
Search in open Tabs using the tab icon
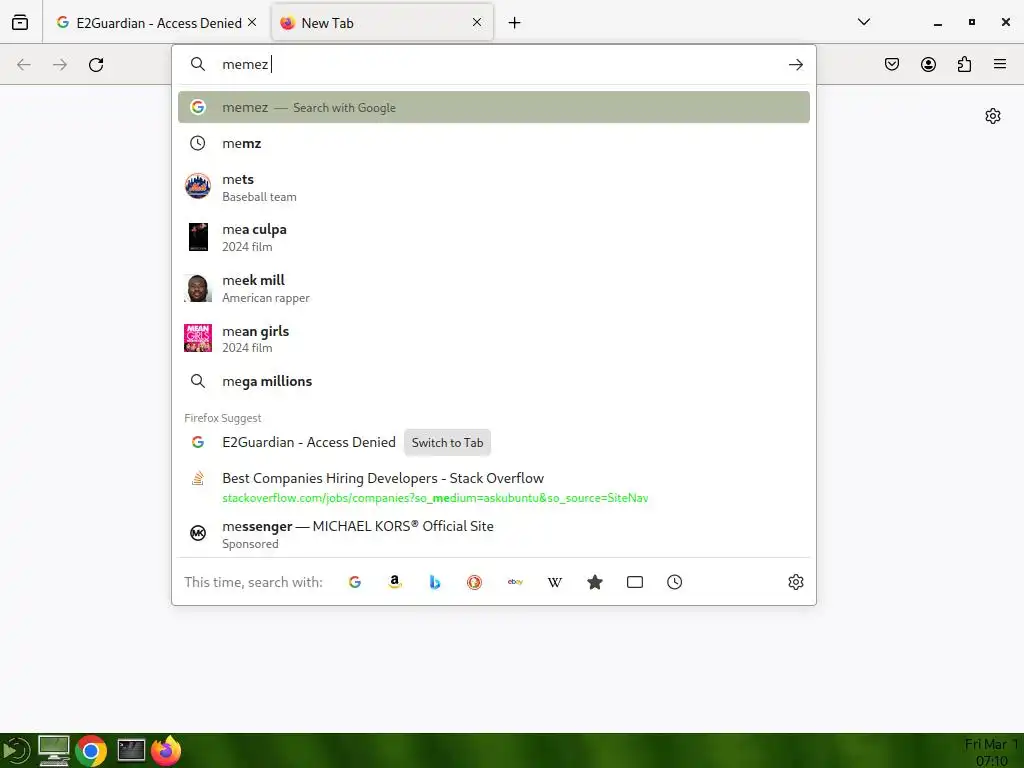(635, 582)
